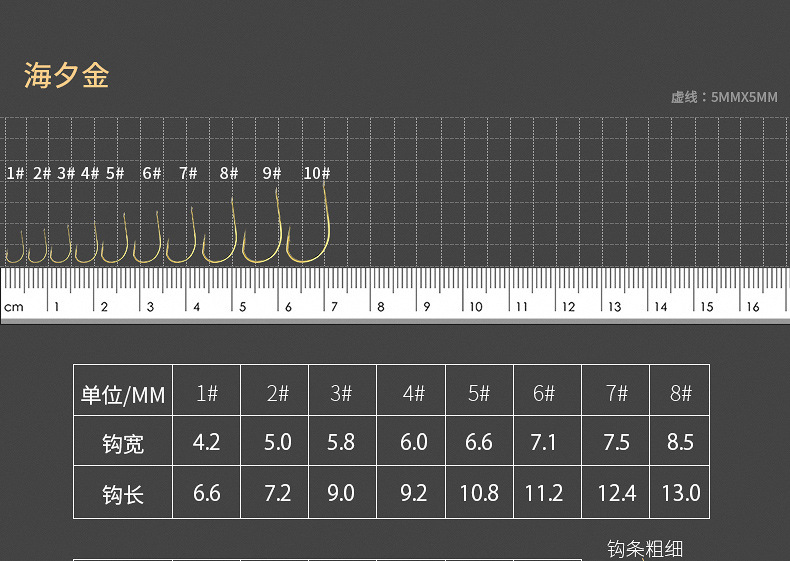Click the 6.6 value in the 钩长 row
Viewport: 790px width, 561px height.
click(207, 493)
